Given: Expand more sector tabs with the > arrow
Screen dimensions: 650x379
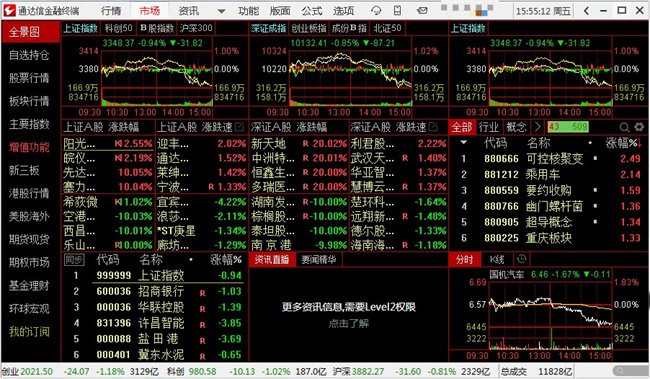Looking at the screenshot, I should (x=538, y=127).
